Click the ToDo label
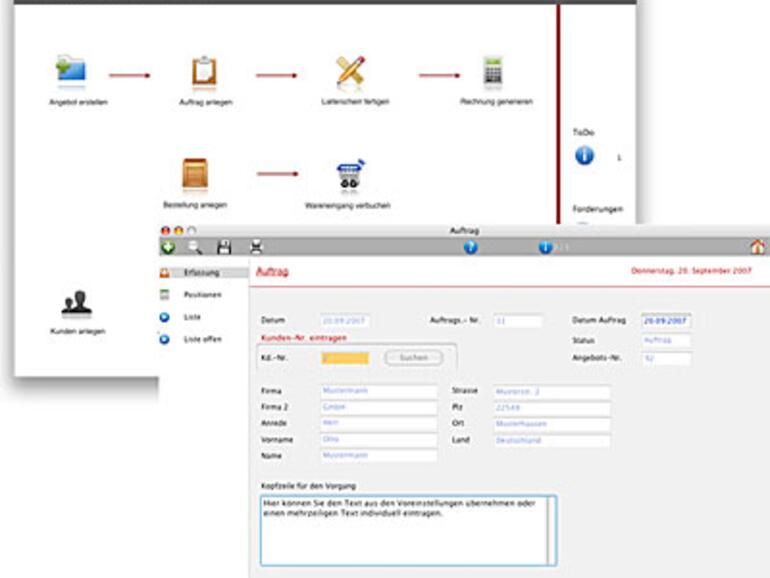 (x=584, y=133)
